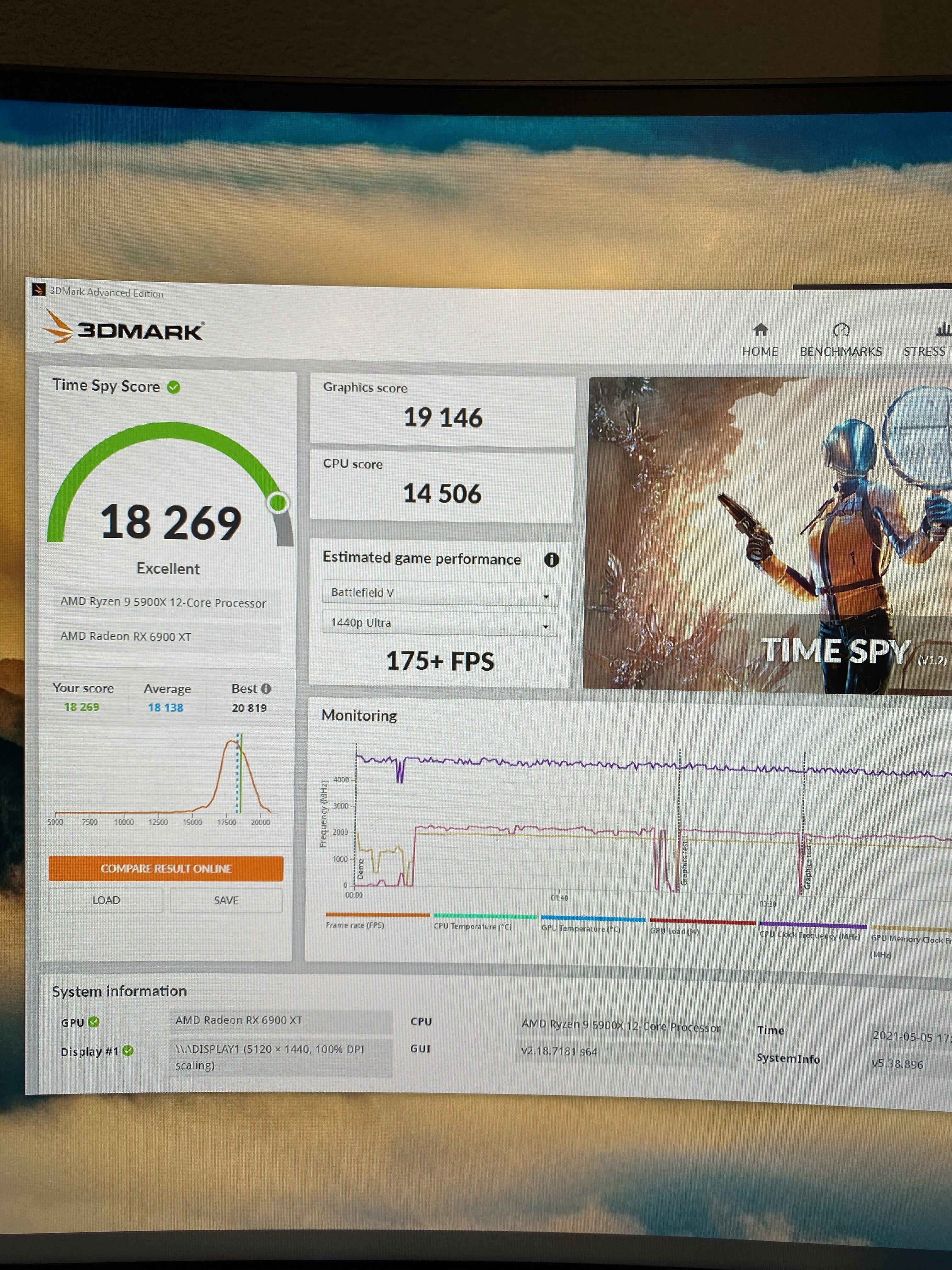Click the LOAD button
Screen dimensions: 952x1270
coord(106,900)
